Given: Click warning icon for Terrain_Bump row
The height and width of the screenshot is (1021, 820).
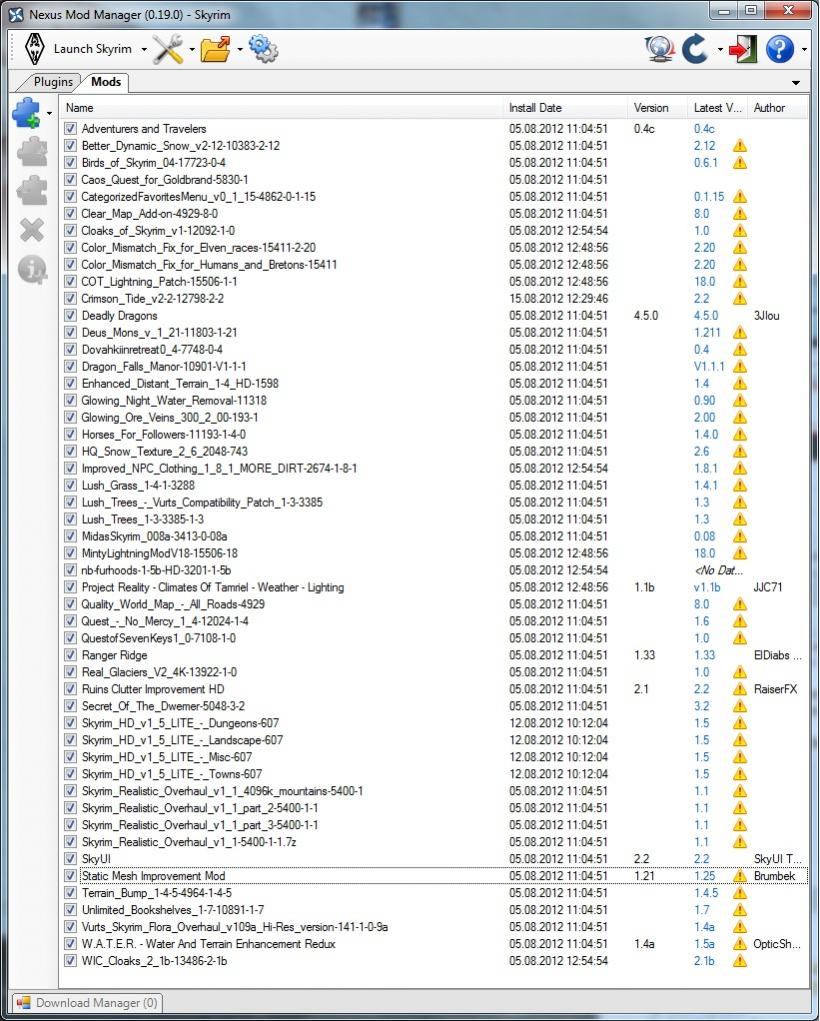Looking at the screenshot, I should coord(739,893).
